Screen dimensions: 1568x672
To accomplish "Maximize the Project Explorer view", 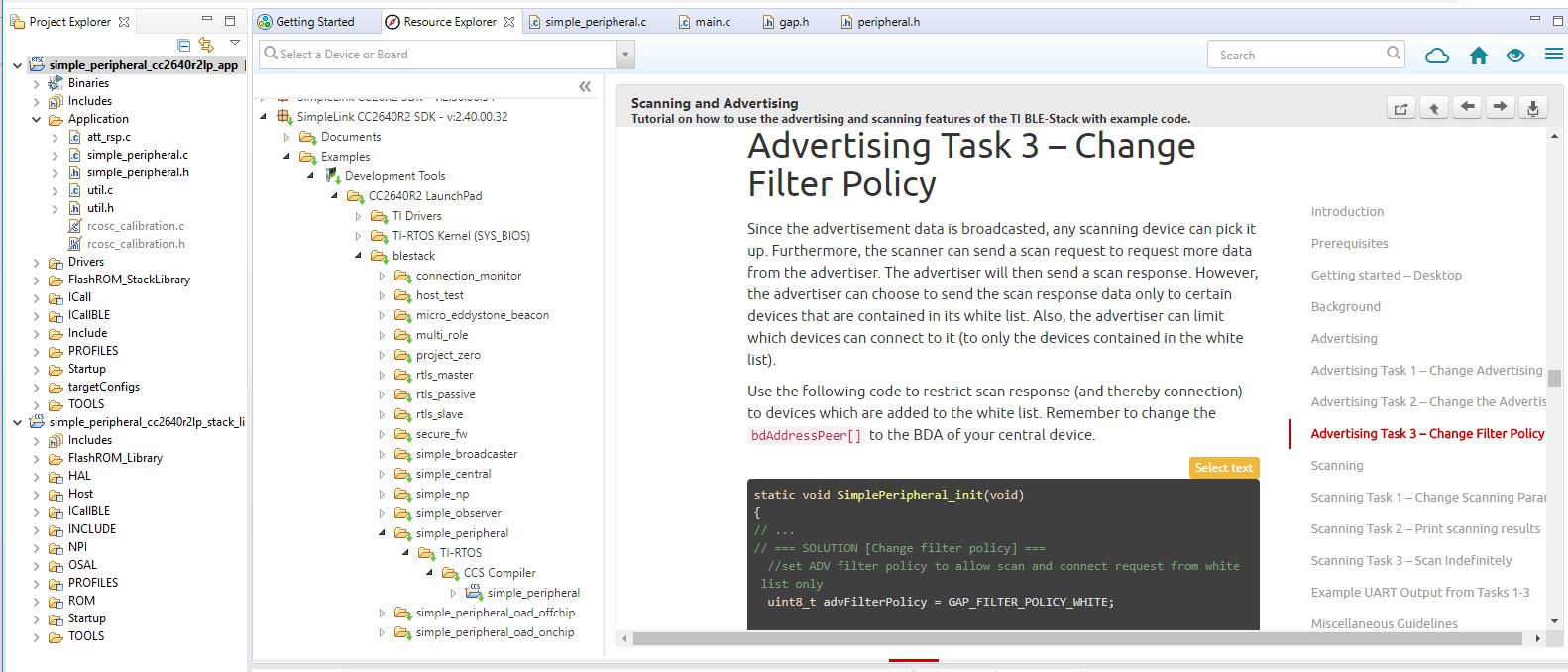I will coord(230,21).
